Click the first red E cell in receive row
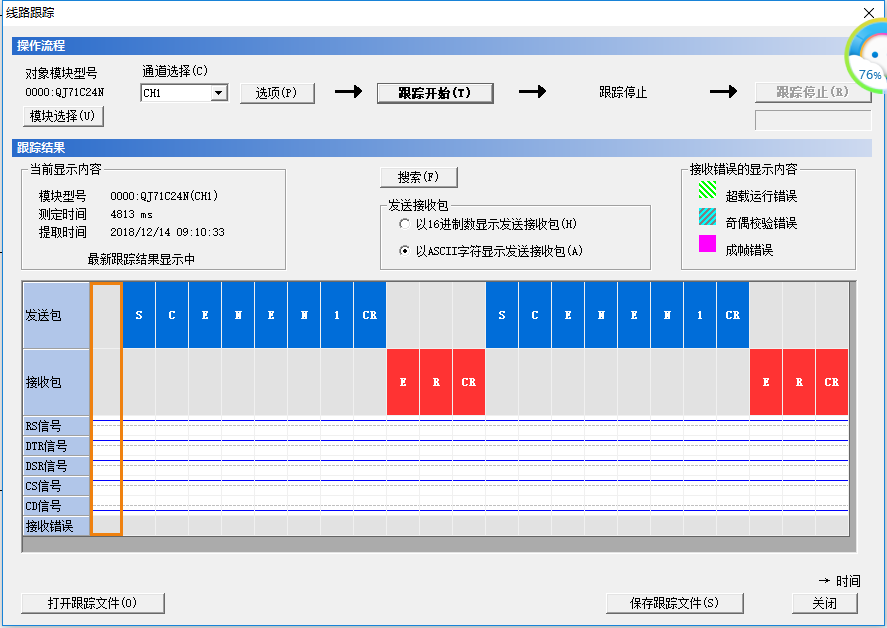Screen dimensions: 887x628 pyautogui.click(x=403, y=382)
